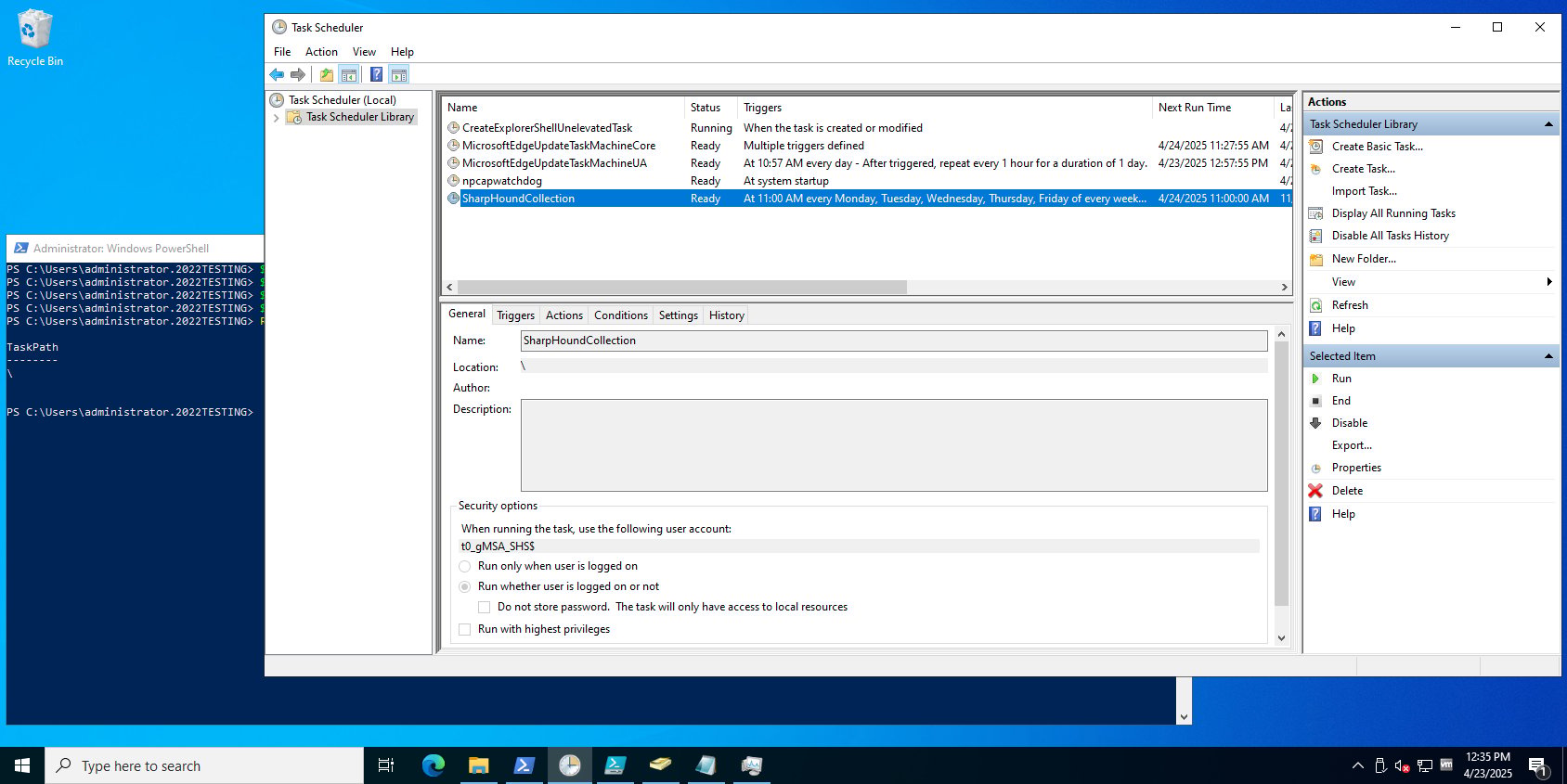1567x784 pixels.
Task: Click the black End square icon
Action: 1315,401
